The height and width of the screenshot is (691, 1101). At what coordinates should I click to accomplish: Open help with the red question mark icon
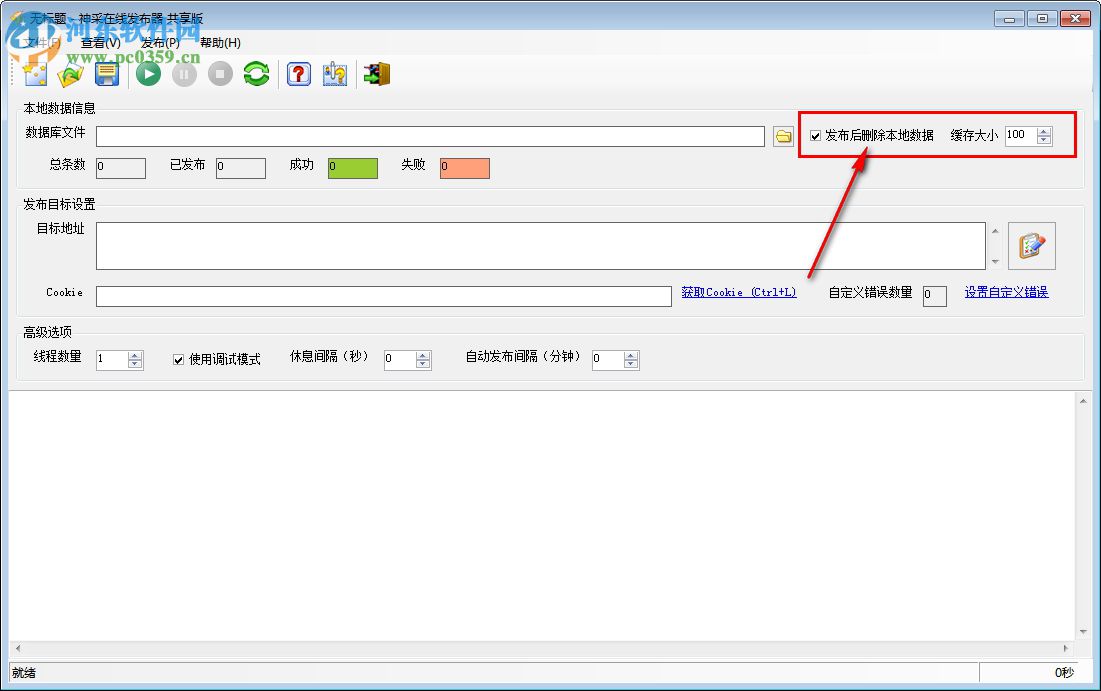[299, 74]
